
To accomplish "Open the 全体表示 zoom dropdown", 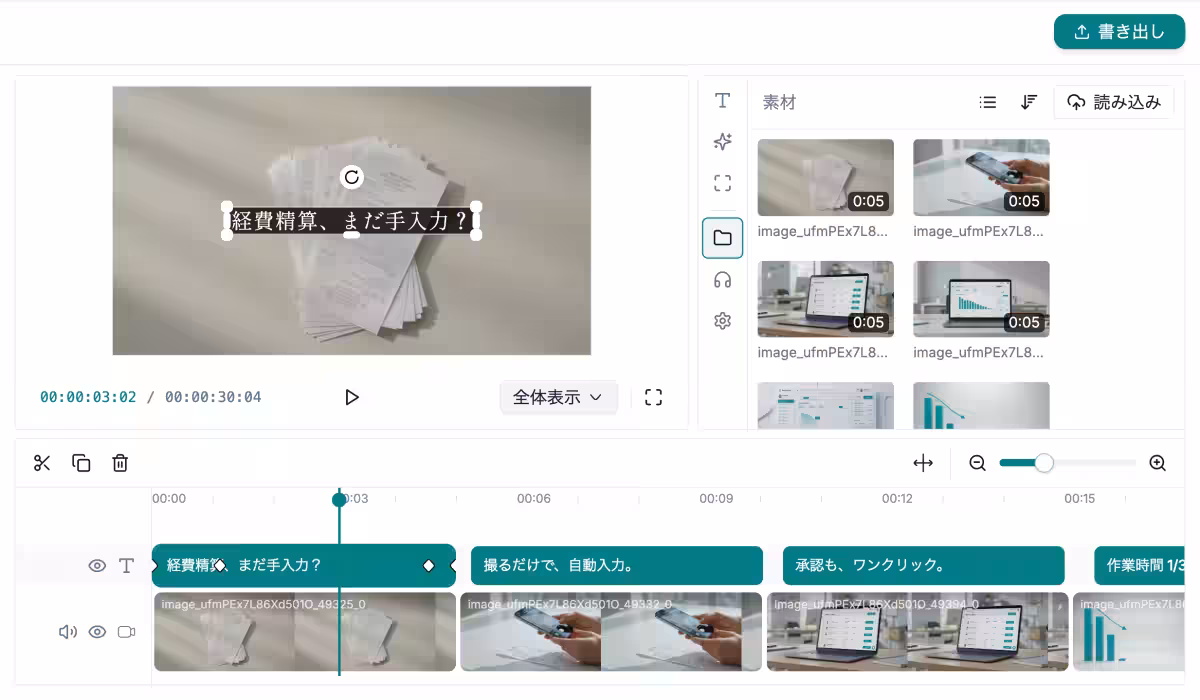I will 559,397.
